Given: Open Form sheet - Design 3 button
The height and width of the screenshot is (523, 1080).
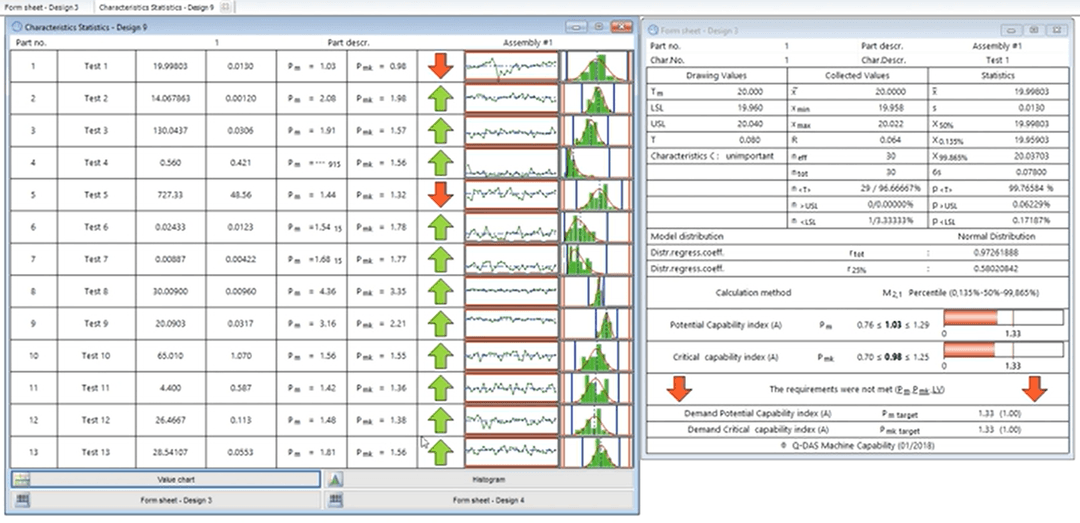Looking at the screenshot, I should tap(174, 499).
